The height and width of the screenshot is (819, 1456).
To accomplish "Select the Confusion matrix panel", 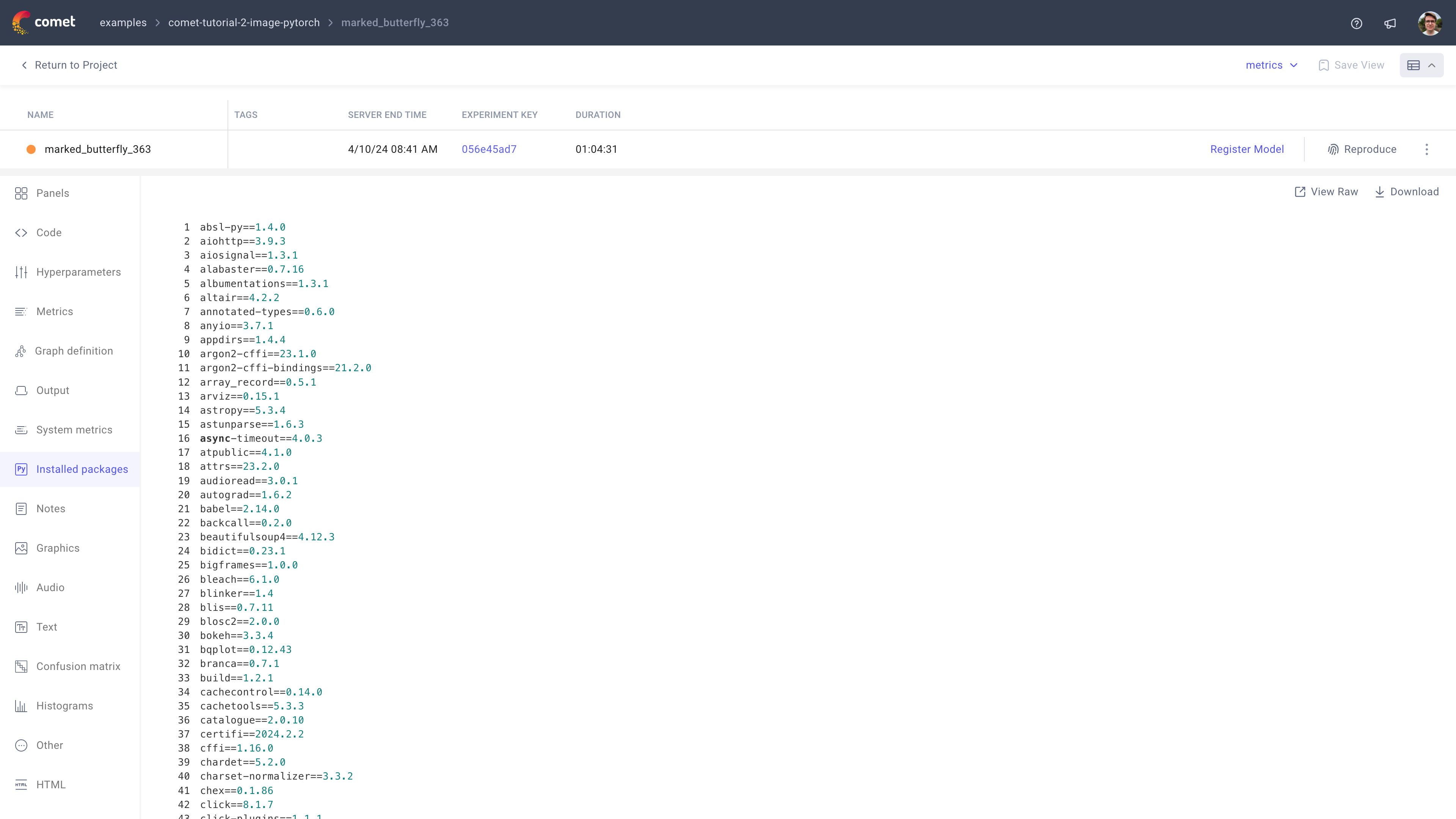I will tap(78, 667).
